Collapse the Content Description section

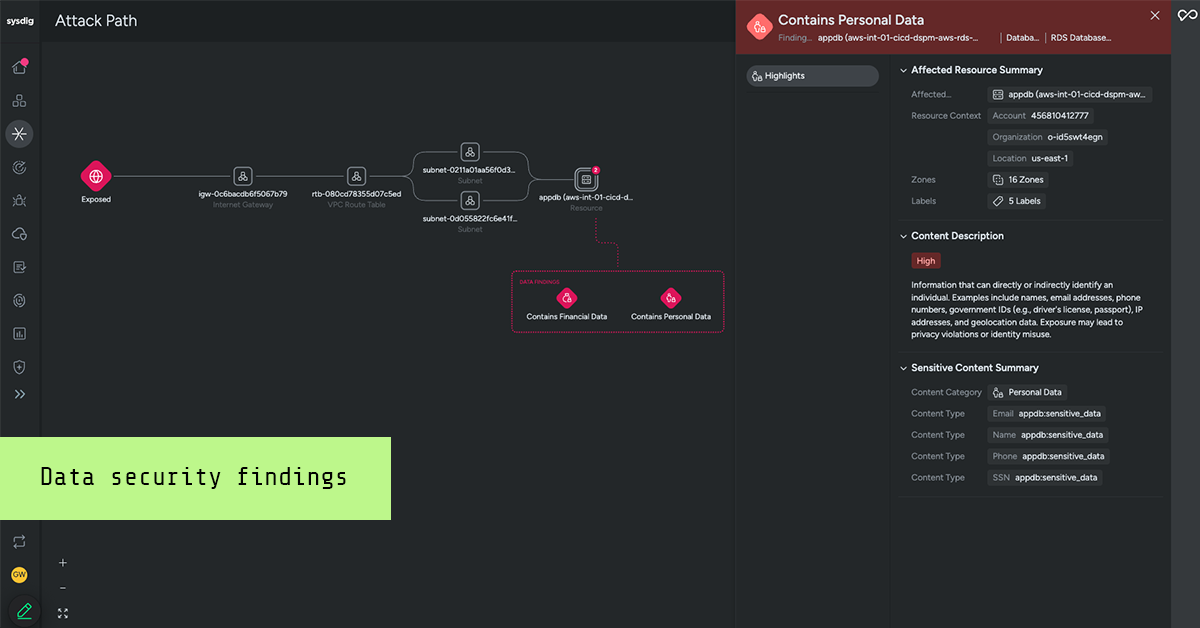pyautogui.click(x=902, y=235)
